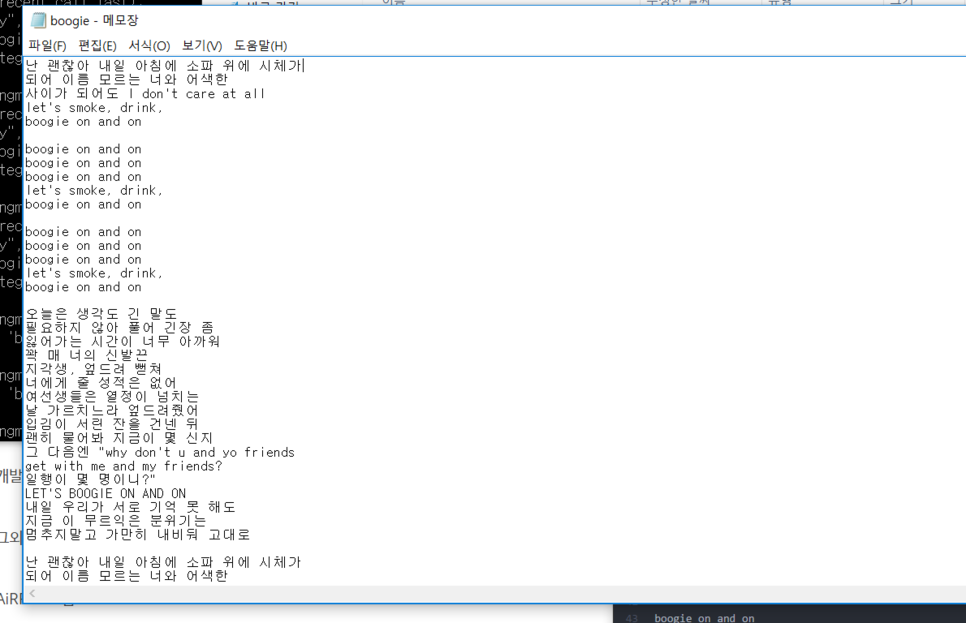
Task: Click 'boogie on and on' in the dark editor below
Action: coord(704,617)
